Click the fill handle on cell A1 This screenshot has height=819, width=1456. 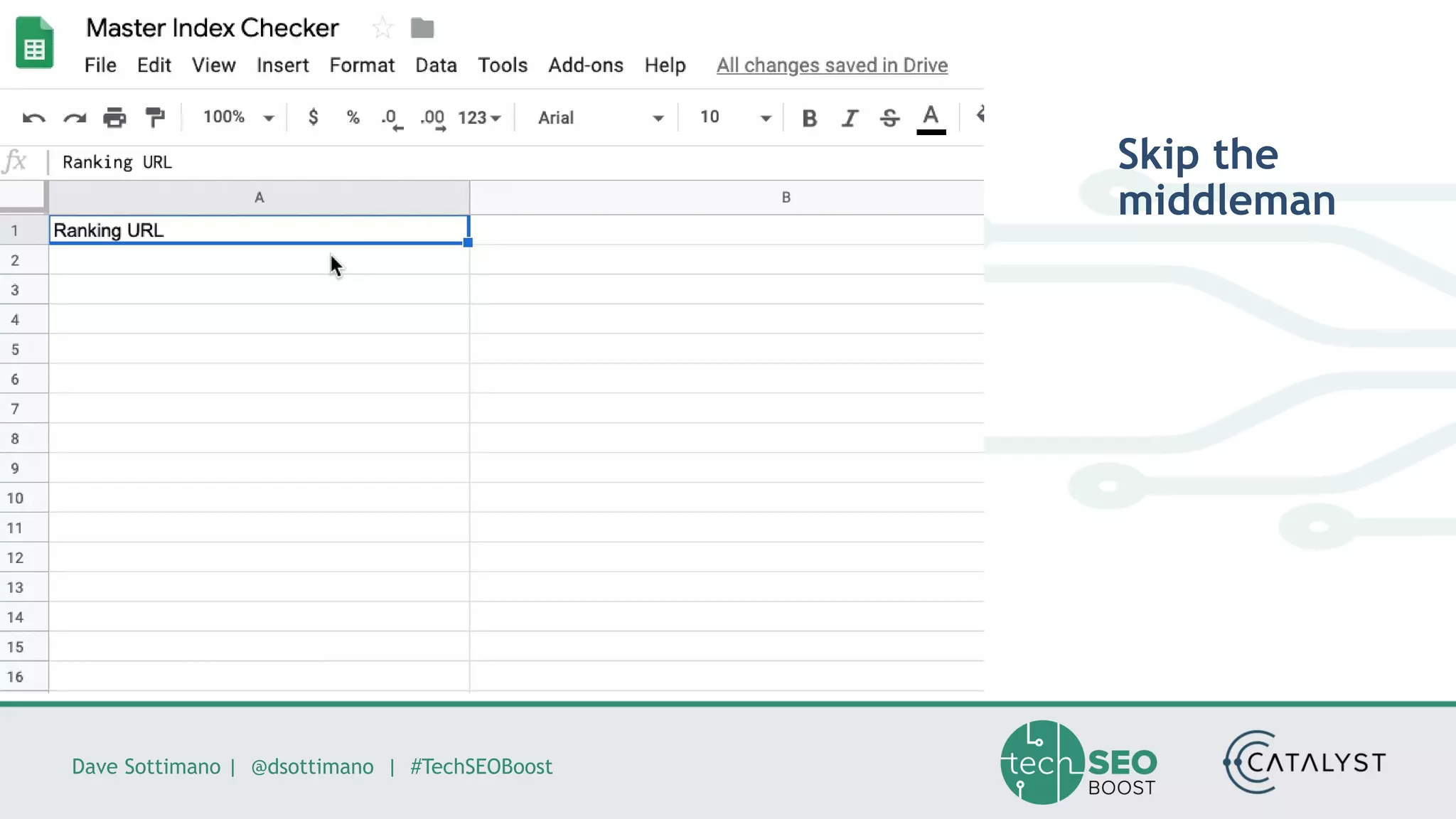coord(468,242)
